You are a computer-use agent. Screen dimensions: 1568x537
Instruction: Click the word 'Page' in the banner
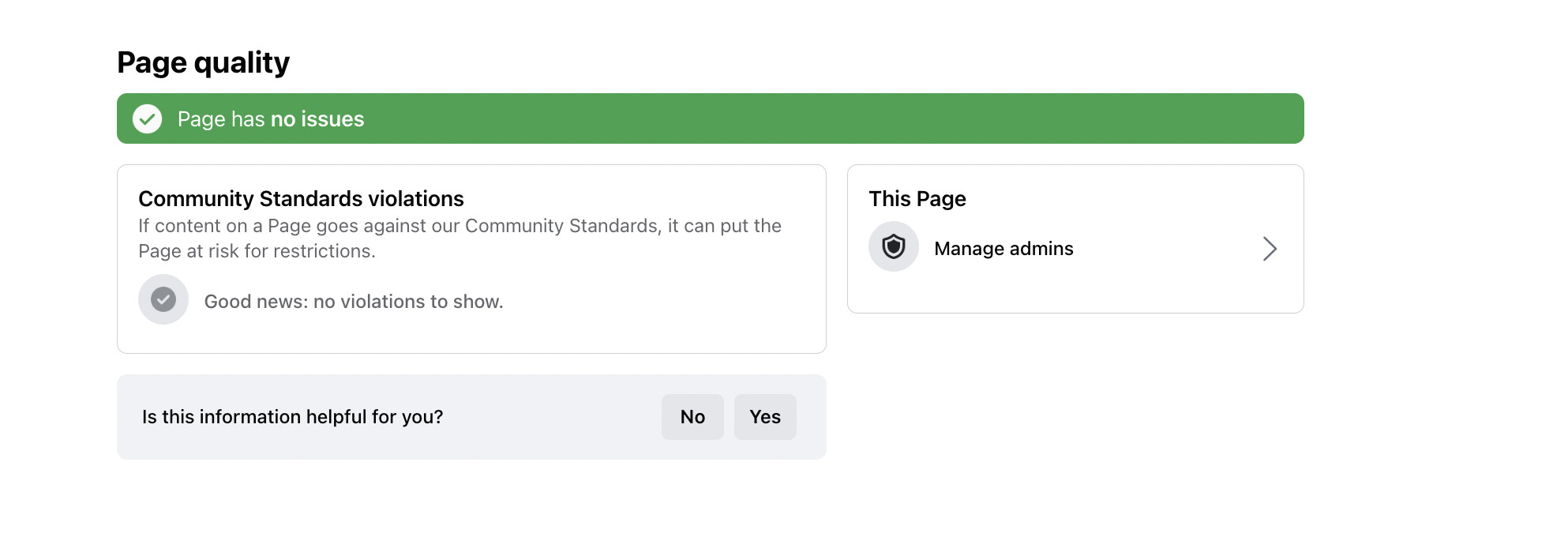coord(201,119)
